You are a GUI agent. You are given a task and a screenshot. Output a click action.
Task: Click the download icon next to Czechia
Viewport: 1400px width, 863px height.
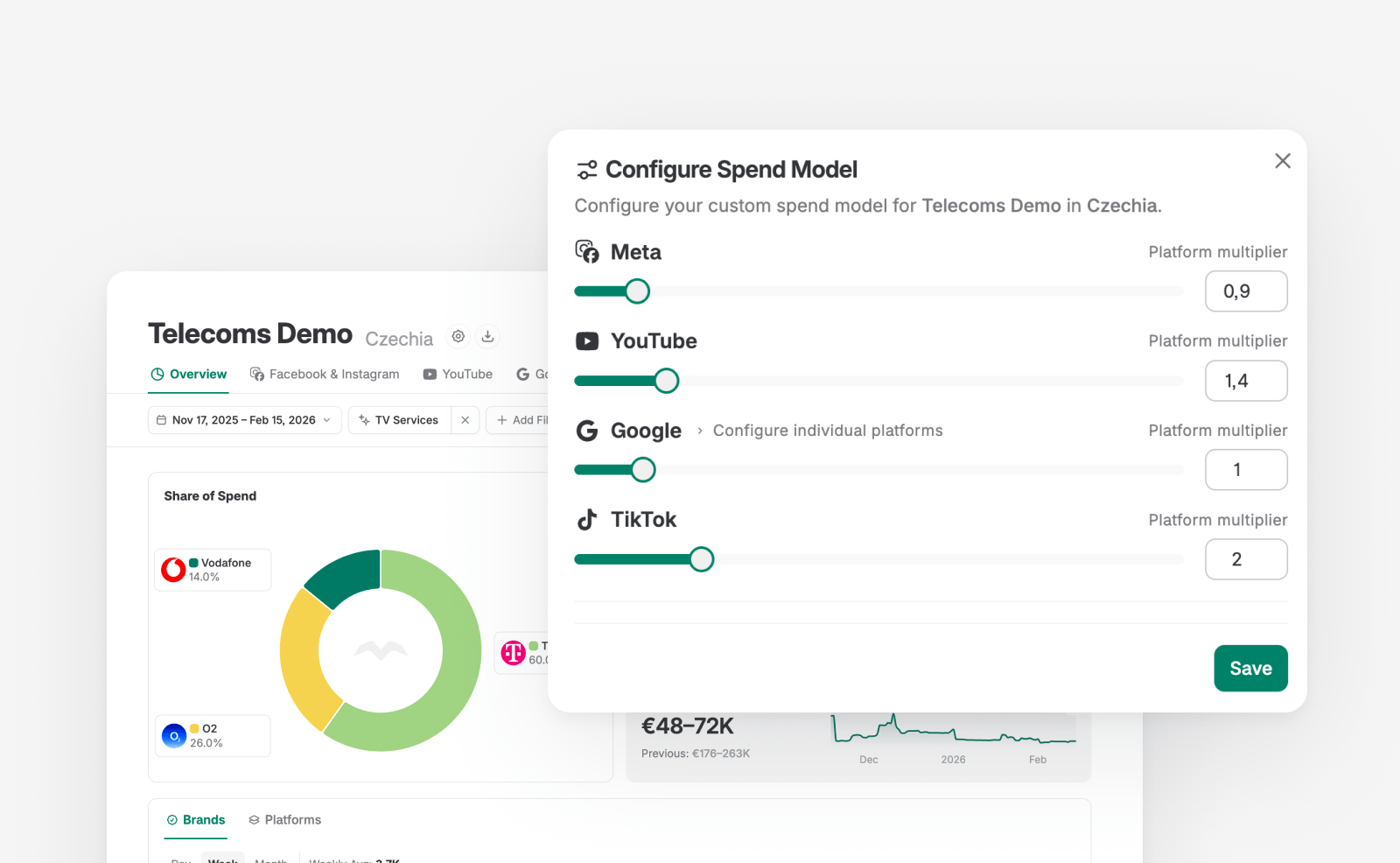click(x=488, y=336)
